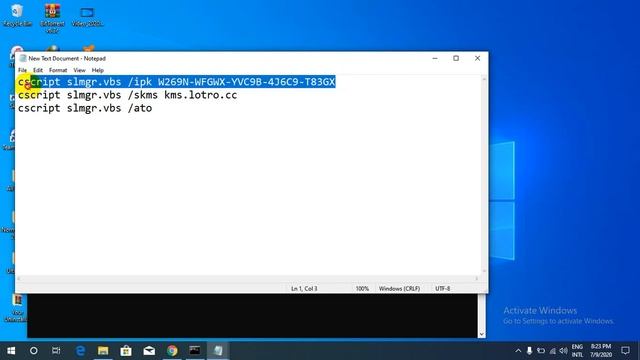Open the Mail app from the taskbar

pos(149,351)
